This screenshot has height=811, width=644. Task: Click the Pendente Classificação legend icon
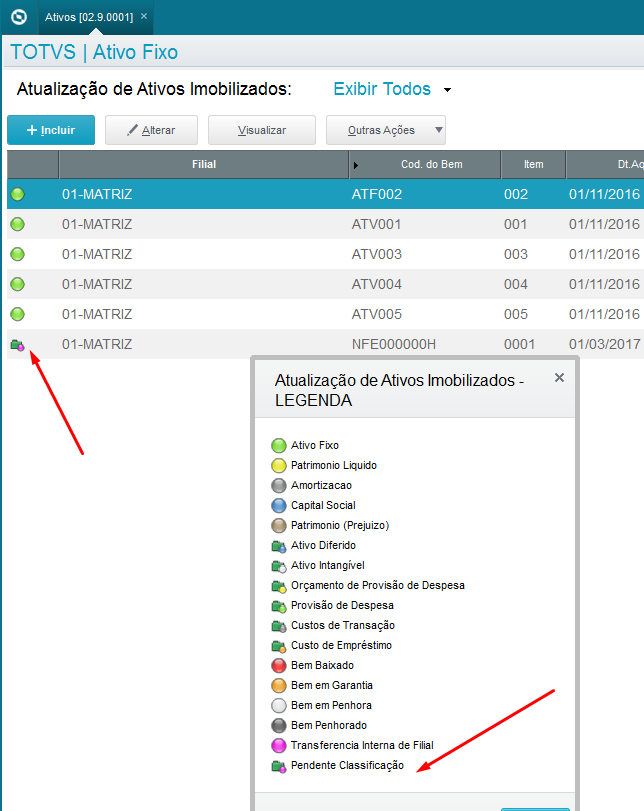pos(279,766)
